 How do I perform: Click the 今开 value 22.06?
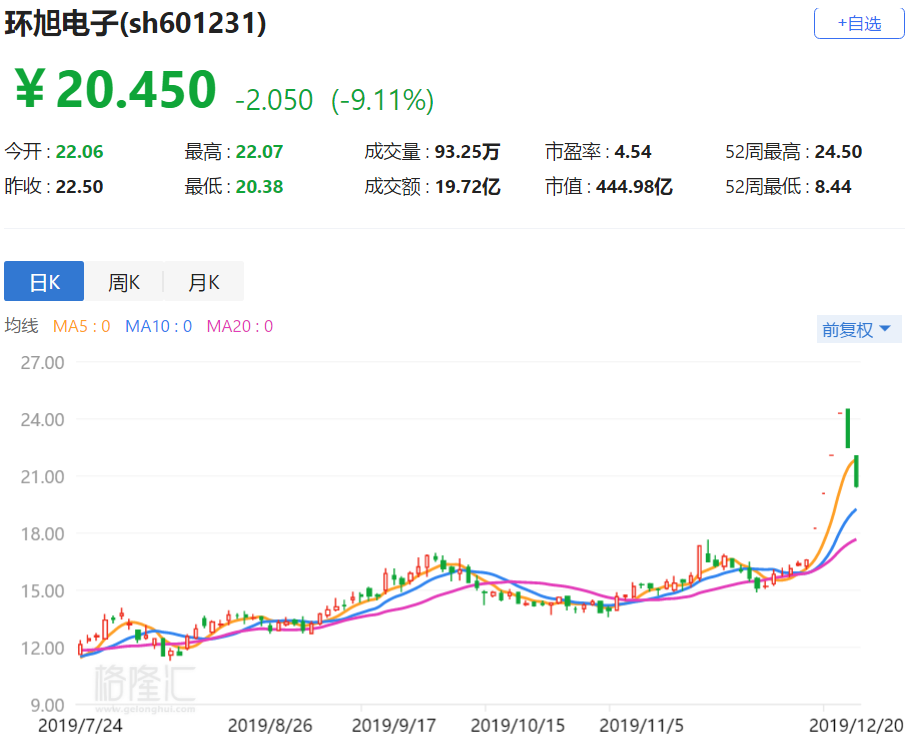pyautogui.click(x=79, y=152)
